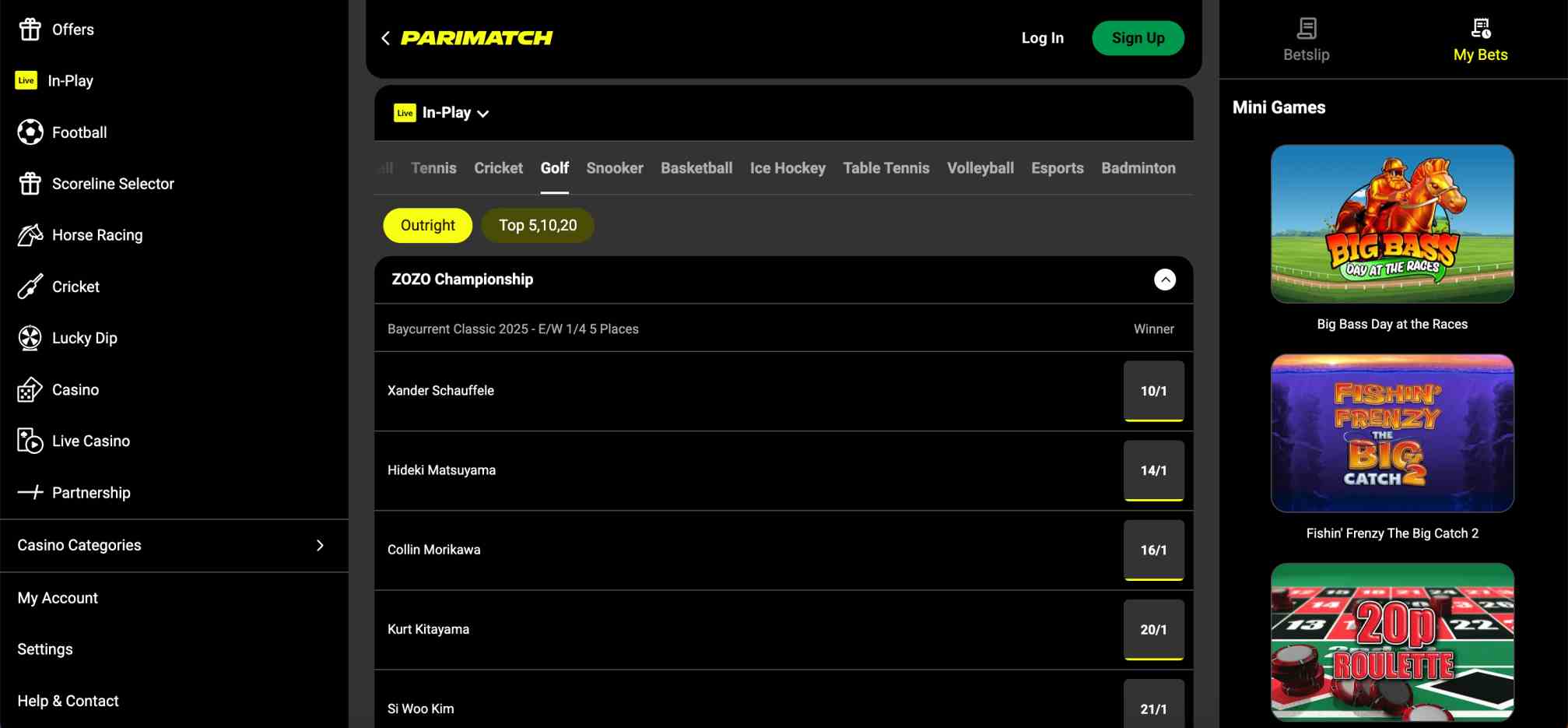Screen dimensions: 1568x728
Task: Collapse the ZOZO Championship section
Action: coord(1165,280)
